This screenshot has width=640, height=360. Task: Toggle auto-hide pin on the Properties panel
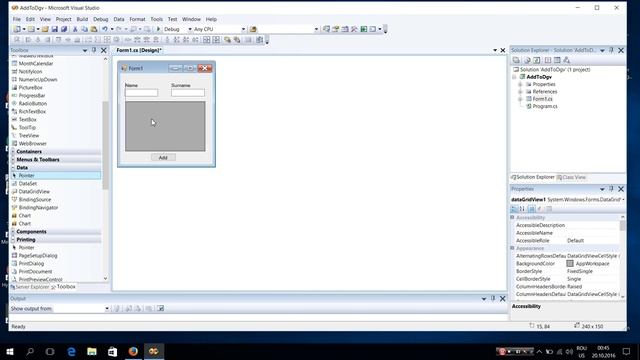pos(611,189)
